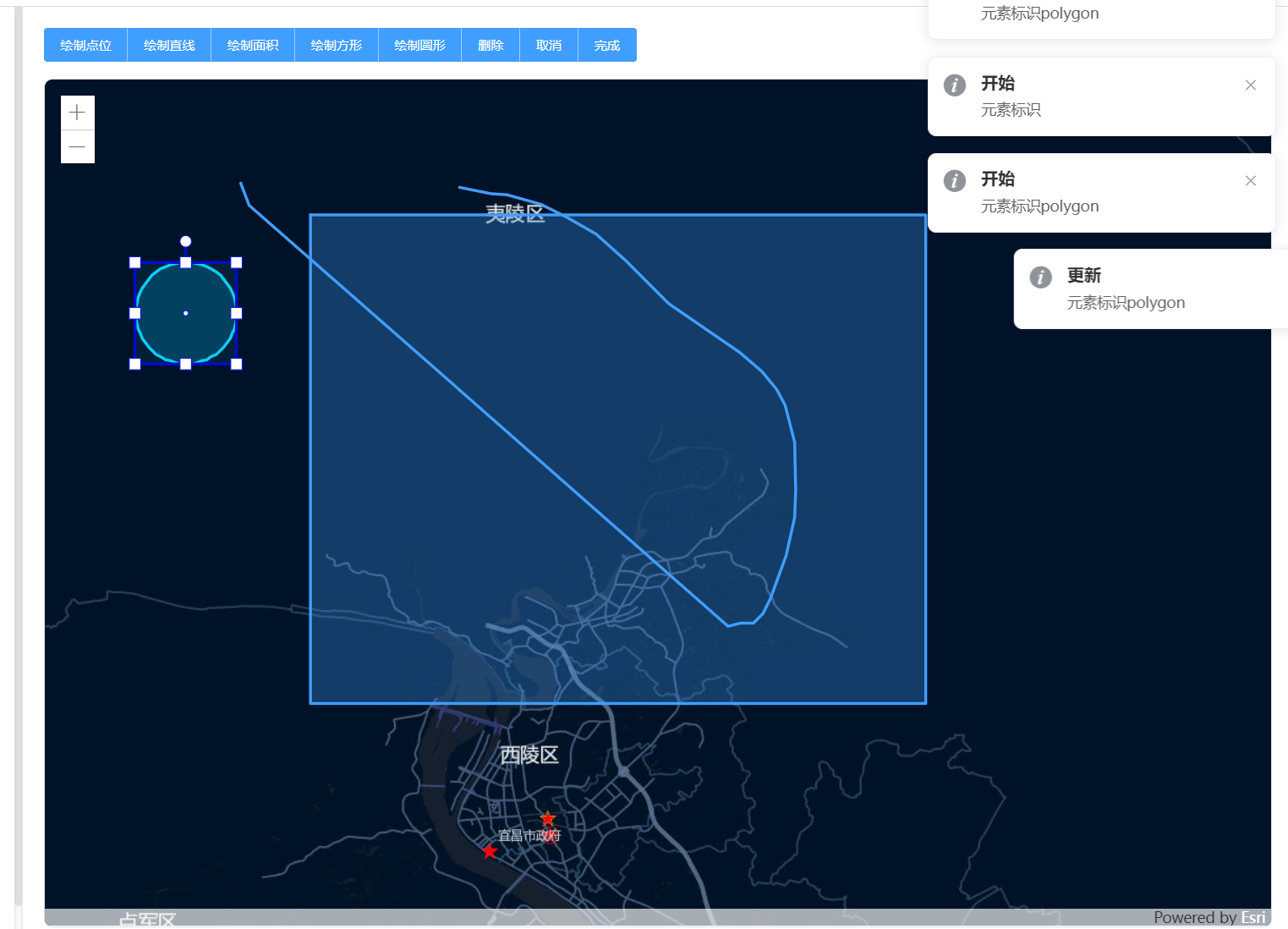1288x929 pixels.
Task: Click the star marker above the 宜昌市政府 label
Action: coord(548,818)
